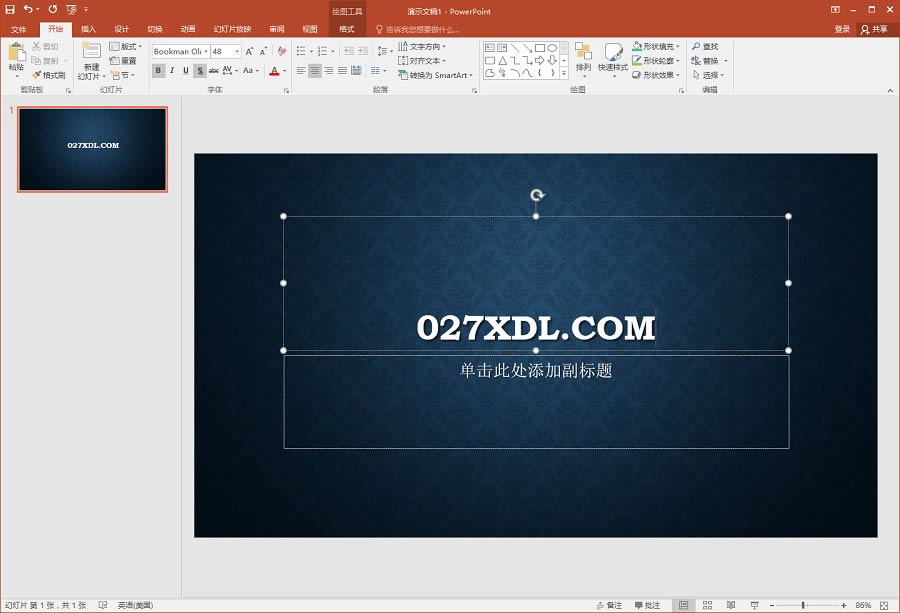Open the Slide Show (幻灯片放映) tab
Screen dimensions: 900x613
[232, 29]
